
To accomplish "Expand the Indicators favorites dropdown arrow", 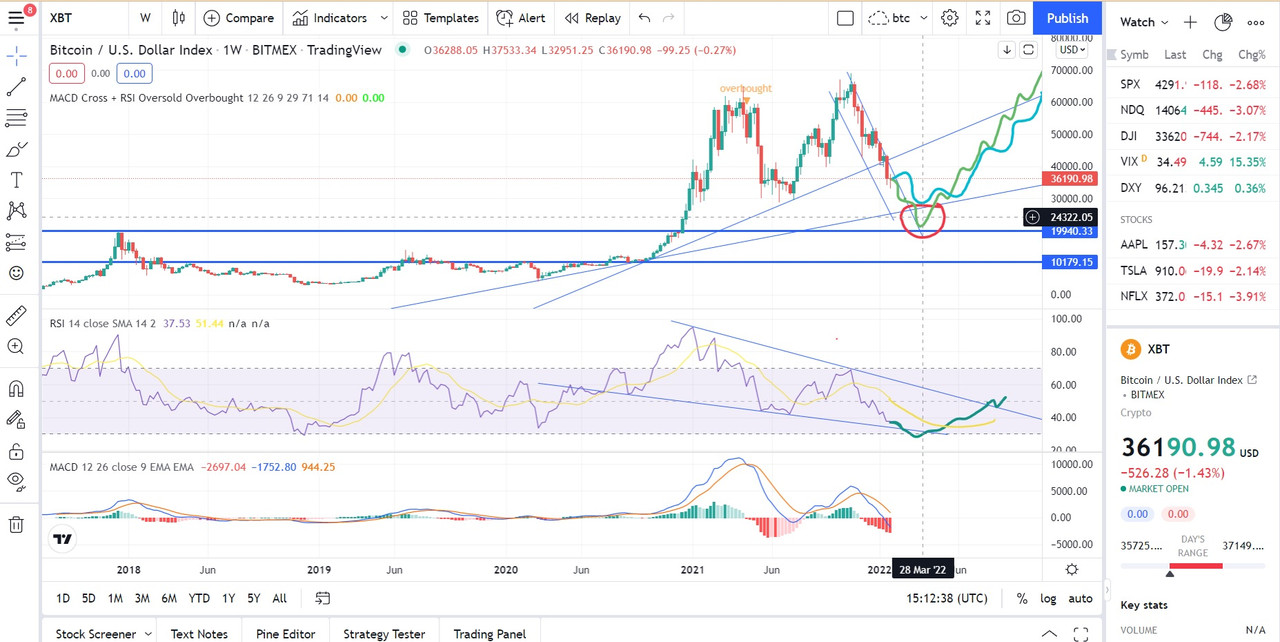I will click(384, 18).
